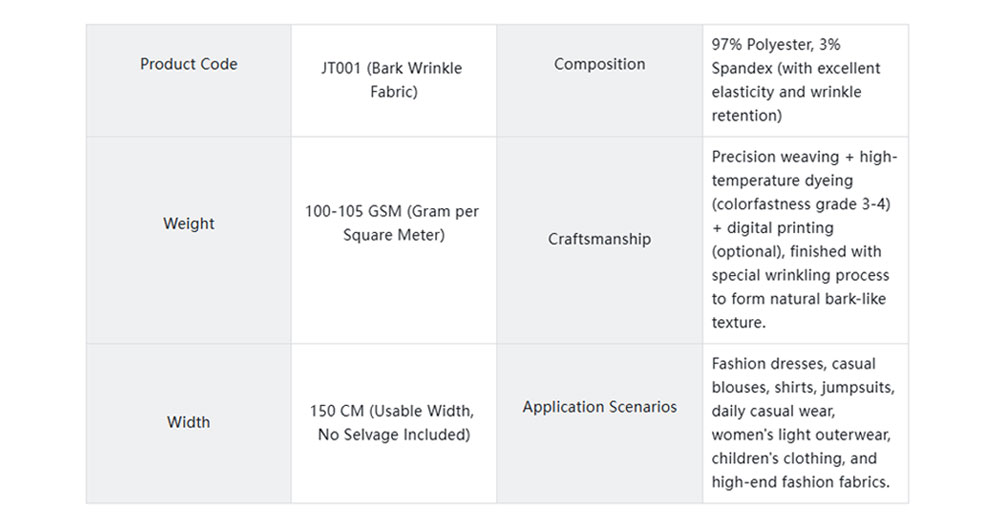1000x532 pixels.
Task: Click the "colorfastness grade 3-4" text
Action: 801,204
